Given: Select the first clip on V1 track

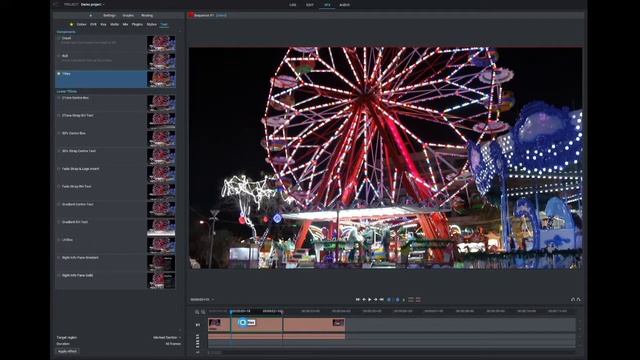Looking at the screenshot, I should 219,325.
